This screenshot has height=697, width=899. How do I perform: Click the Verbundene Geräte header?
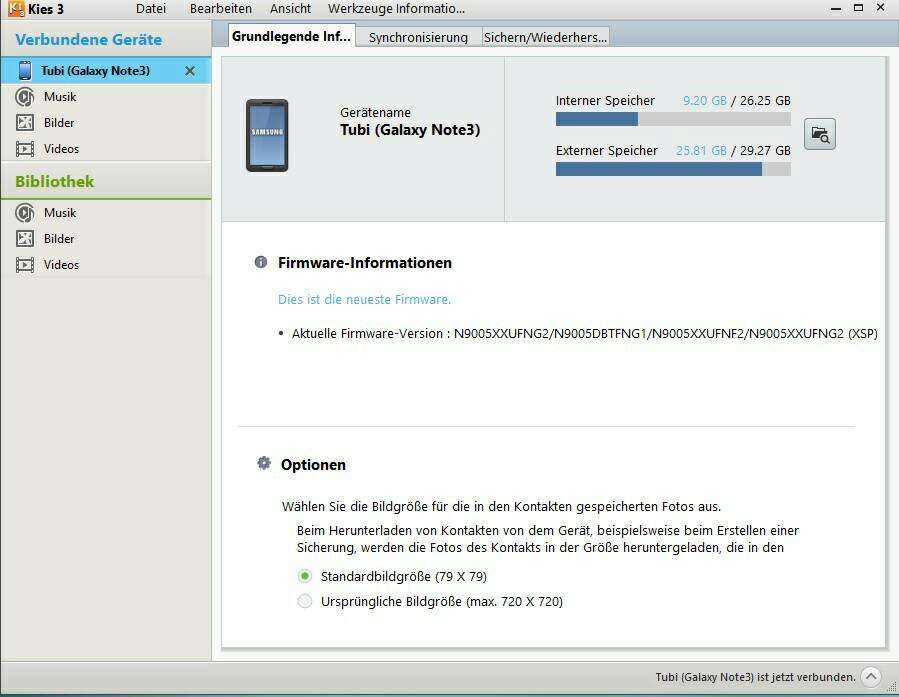tap(88, 40)
